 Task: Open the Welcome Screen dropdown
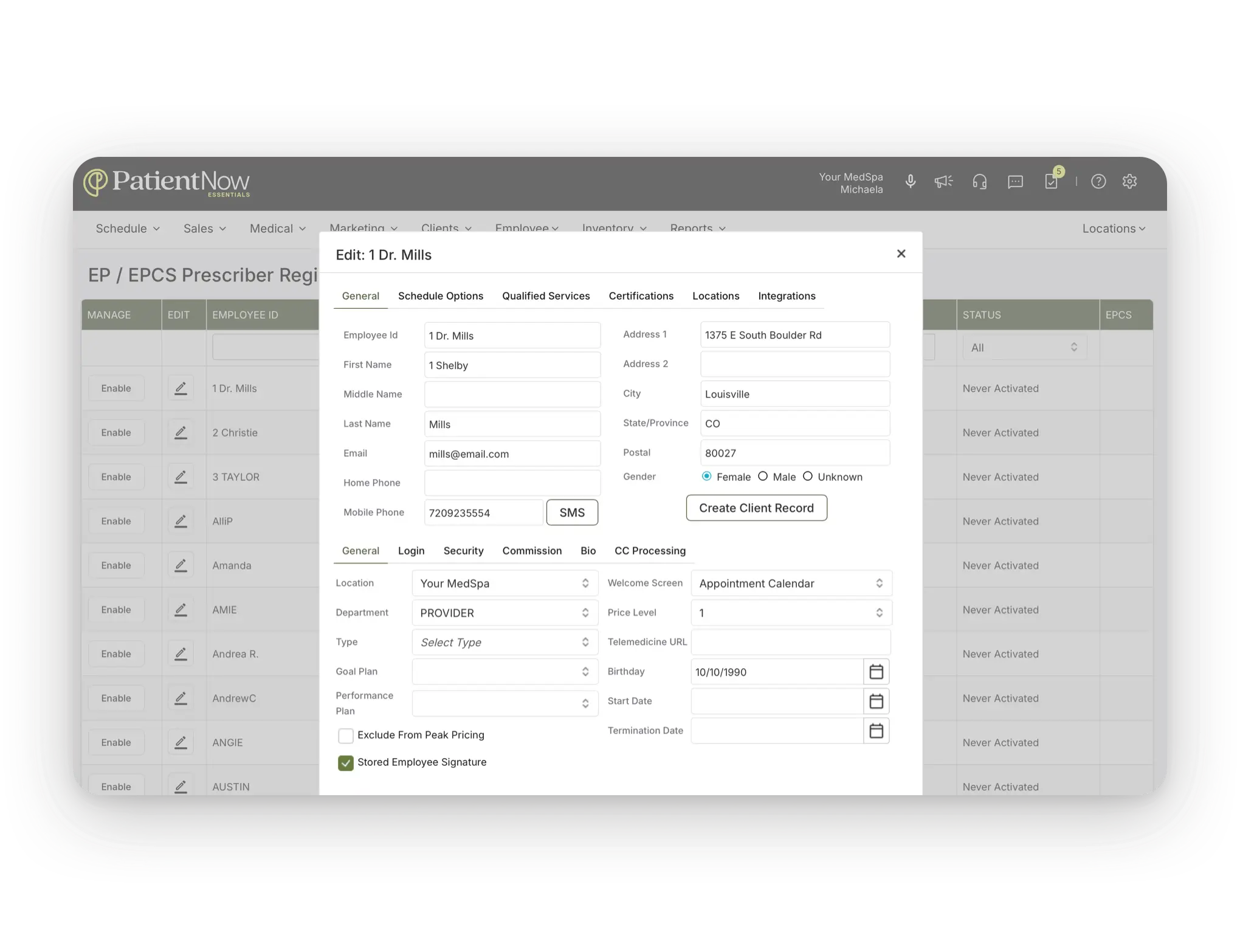791,583
